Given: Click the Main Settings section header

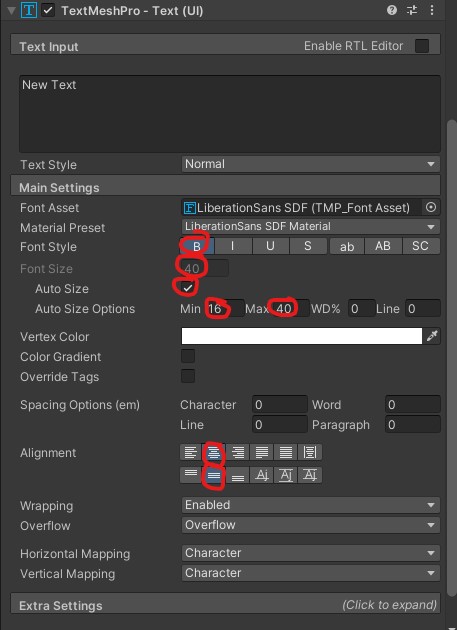Looking at the screenshot, I should tap(225, 187).
